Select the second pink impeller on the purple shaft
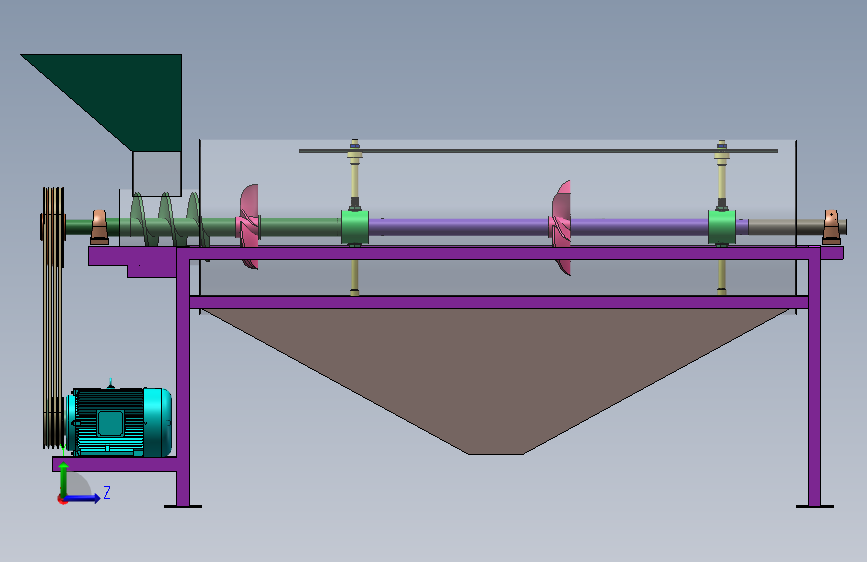This screenshot has height=562, width=867. [x=561, y=227]
